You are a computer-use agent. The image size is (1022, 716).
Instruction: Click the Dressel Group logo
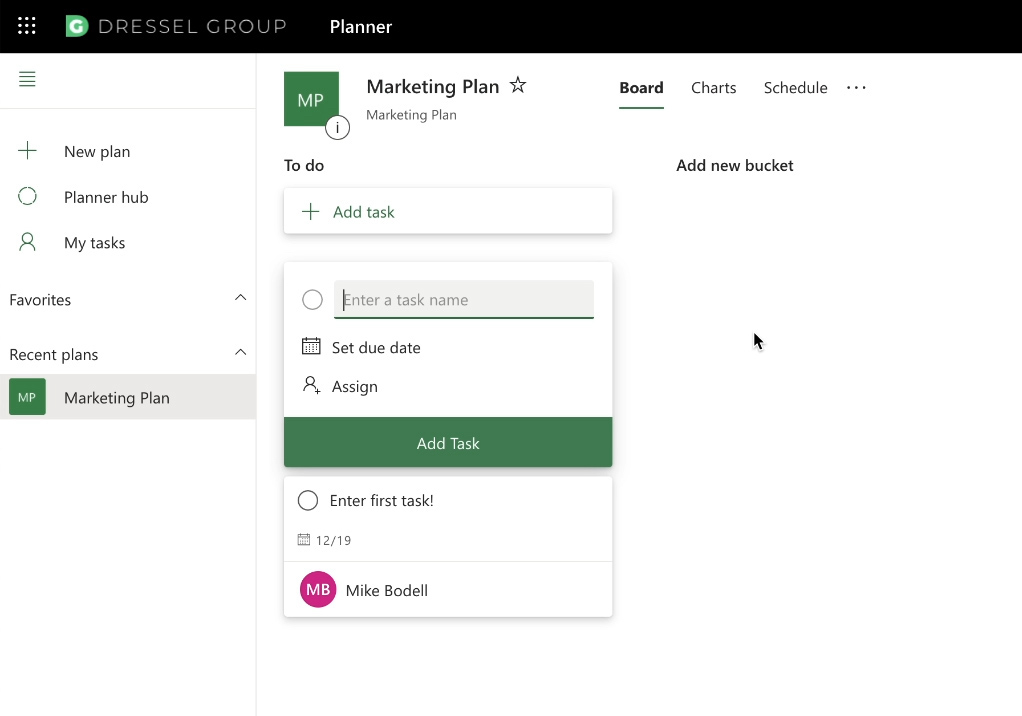tap(176, 27)
